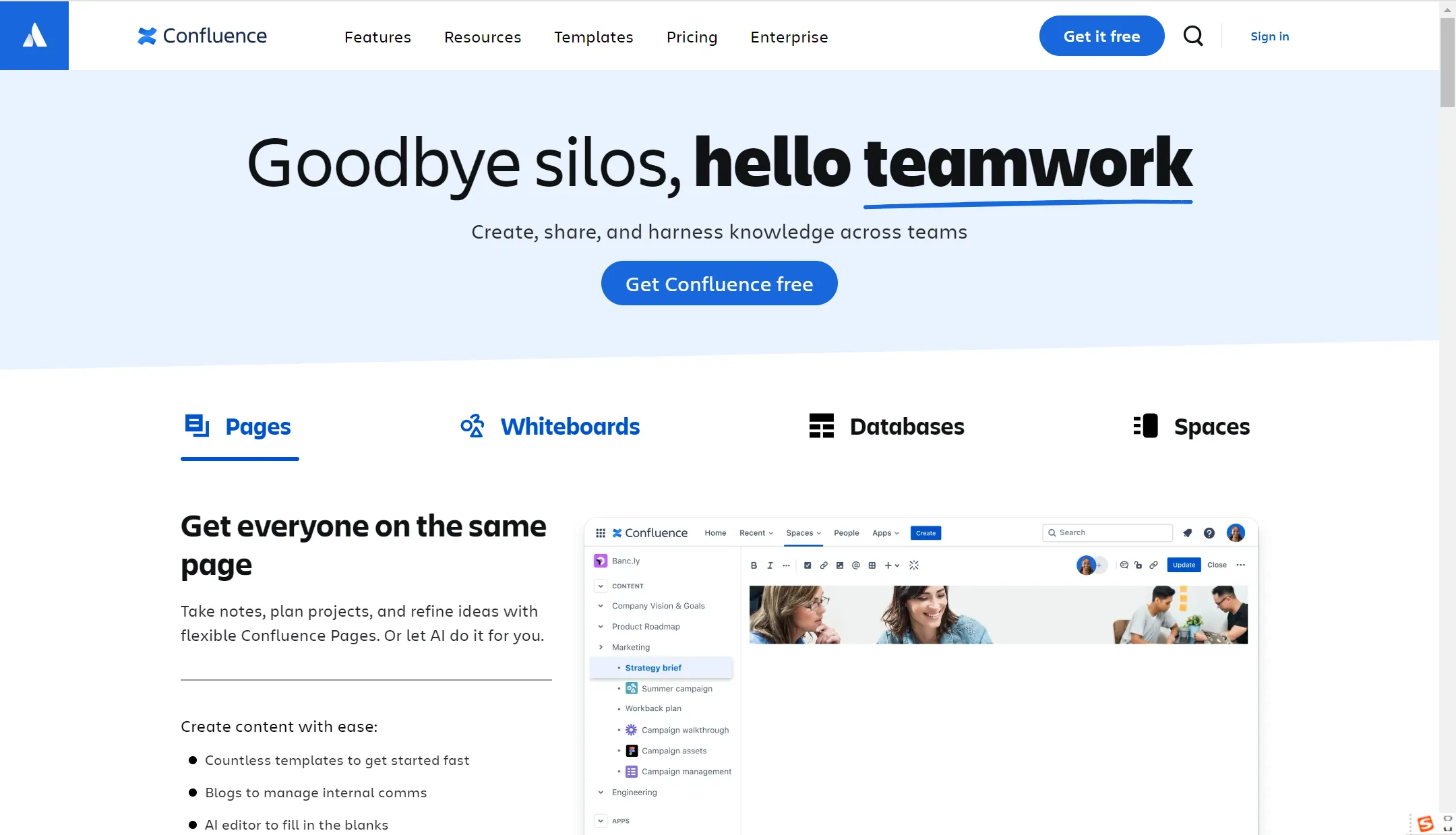Click the insert table icon in editor toolbar
Screen dimensions: 1456x835
coord(872,565)
